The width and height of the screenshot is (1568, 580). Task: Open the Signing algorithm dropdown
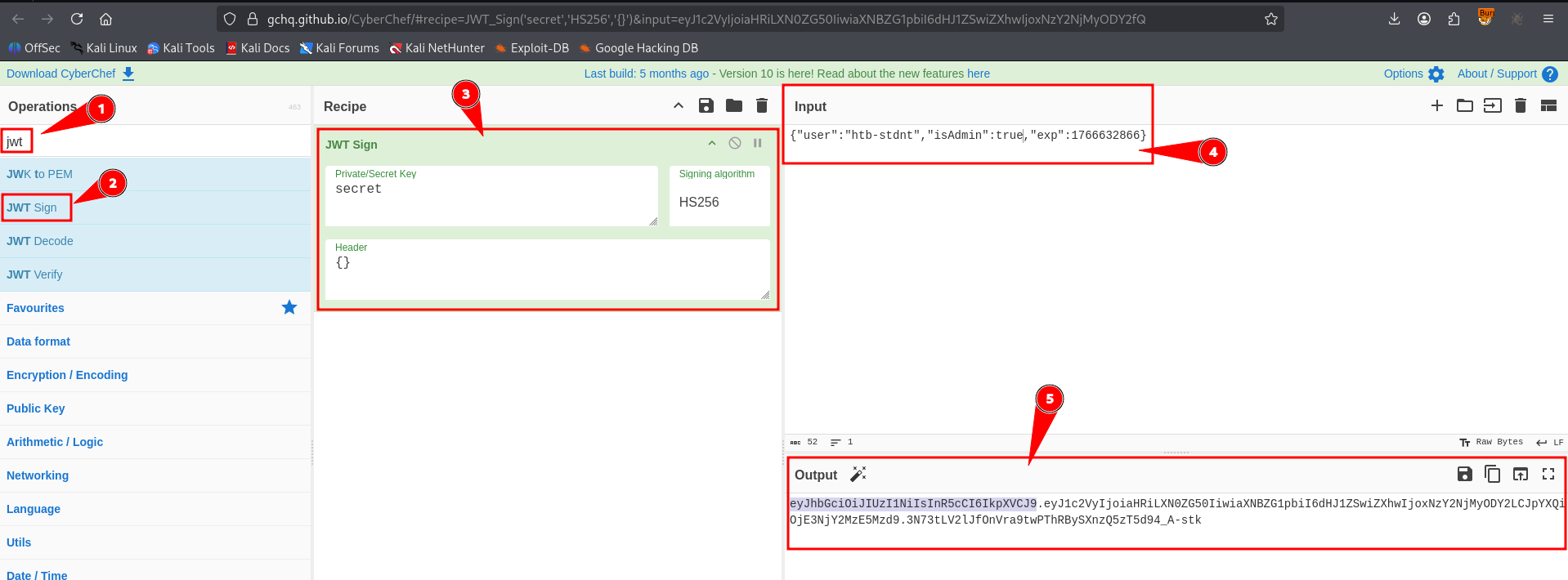719,202
